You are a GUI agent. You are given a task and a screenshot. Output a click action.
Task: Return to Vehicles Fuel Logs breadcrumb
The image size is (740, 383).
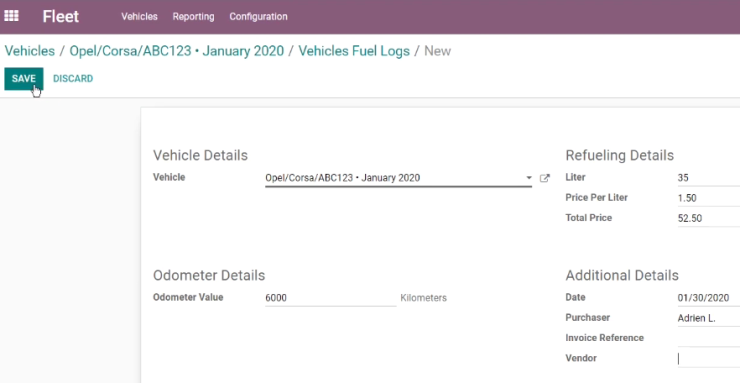tap(354, 50)
